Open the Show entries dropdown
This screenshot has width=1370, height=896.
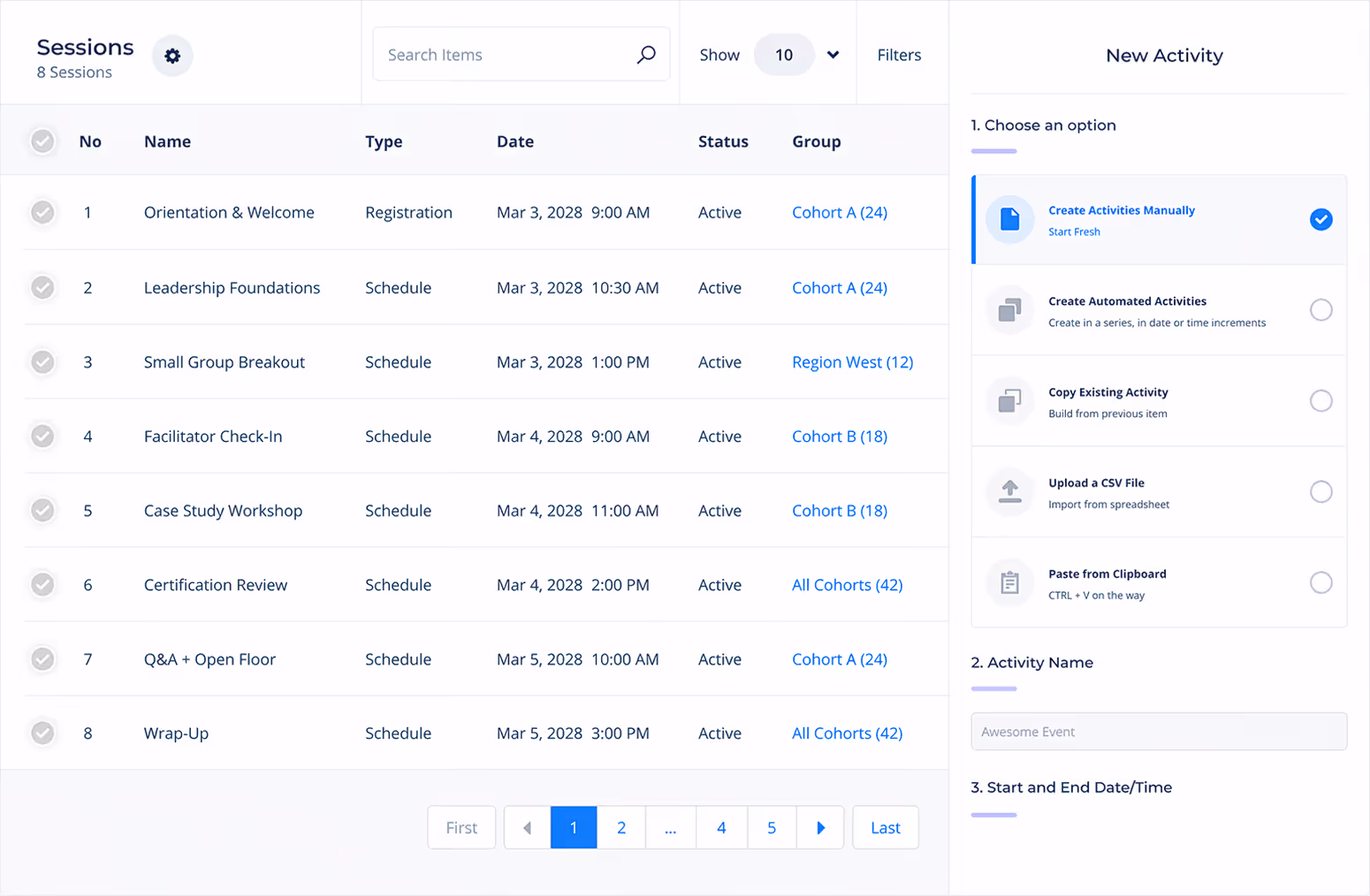pos(783,54)
